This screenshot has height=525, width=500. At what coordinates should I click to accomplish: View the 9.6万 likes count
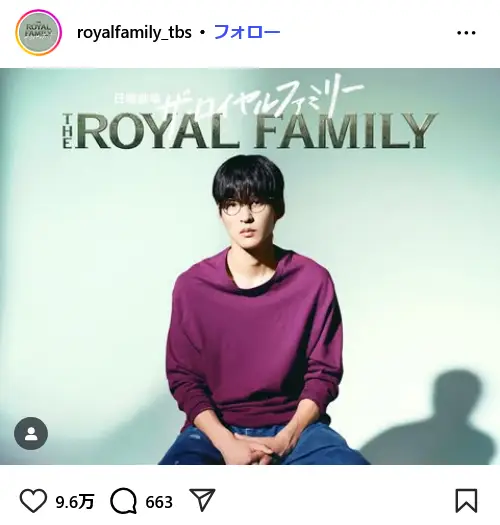click(x=75, y=502)
